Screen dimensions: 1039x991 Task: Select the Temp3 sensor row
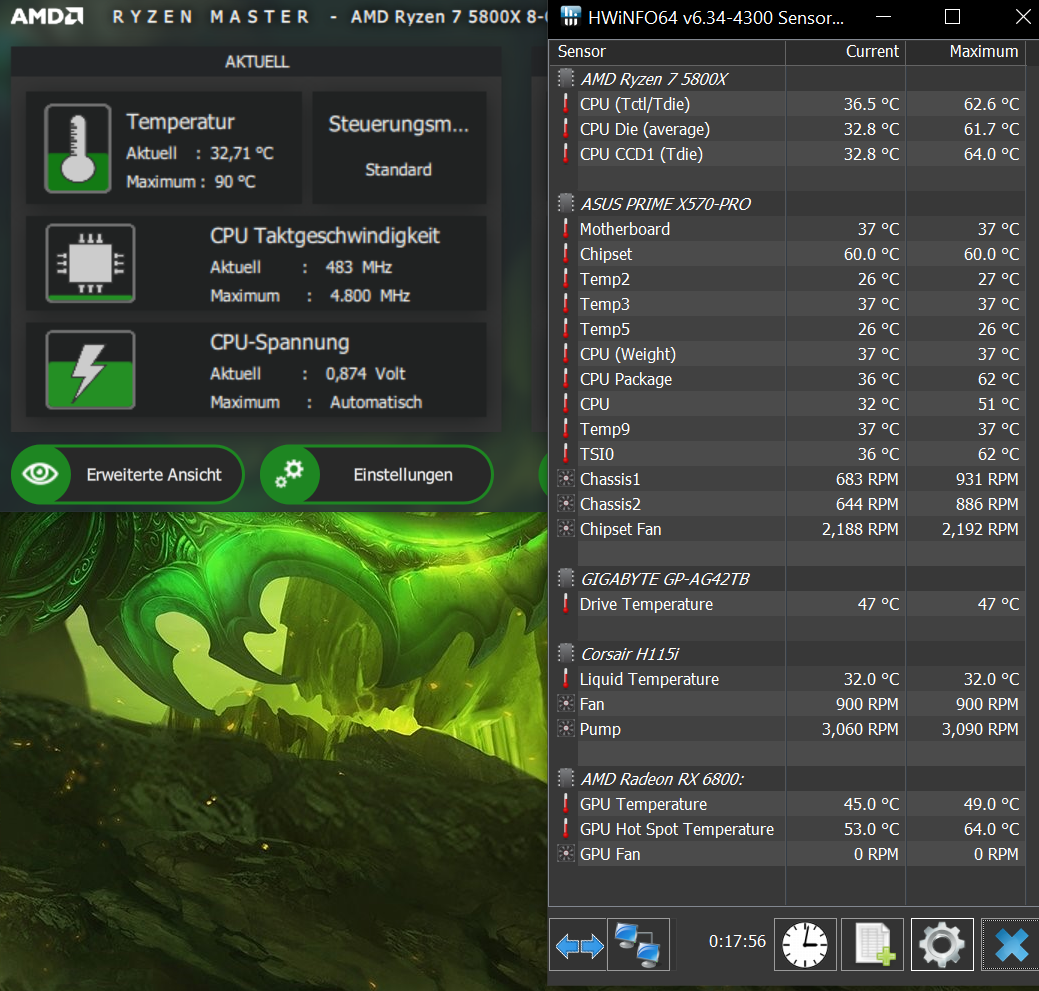788,304
